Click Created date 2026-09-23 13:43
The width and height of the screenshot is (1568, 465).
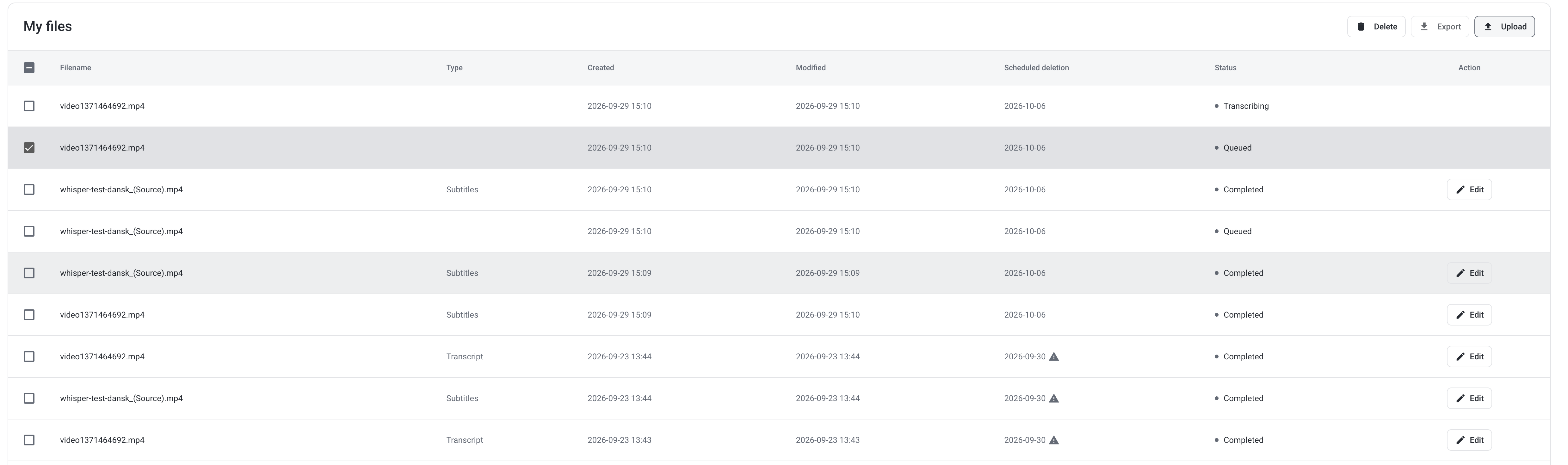619,440
